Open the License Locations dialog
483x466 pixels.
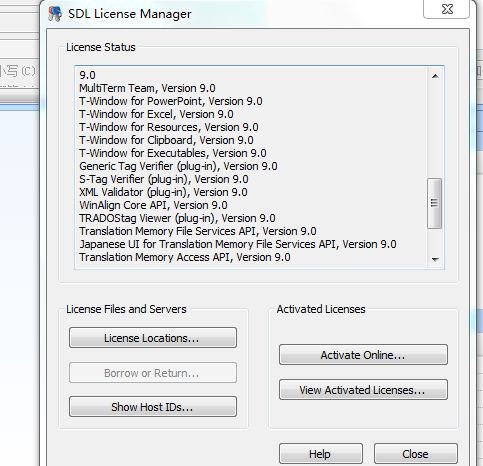pyautogui.click(x=153, y=338)
